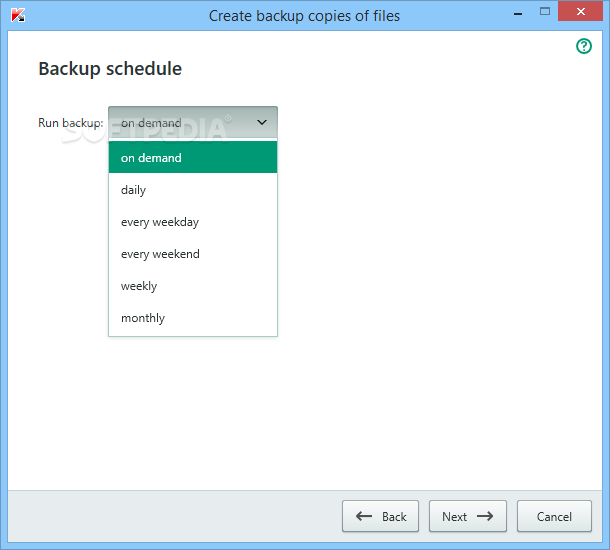Maximize the Create backup copies window
Viewport: 610px width, 550px height.
(545, 12)
